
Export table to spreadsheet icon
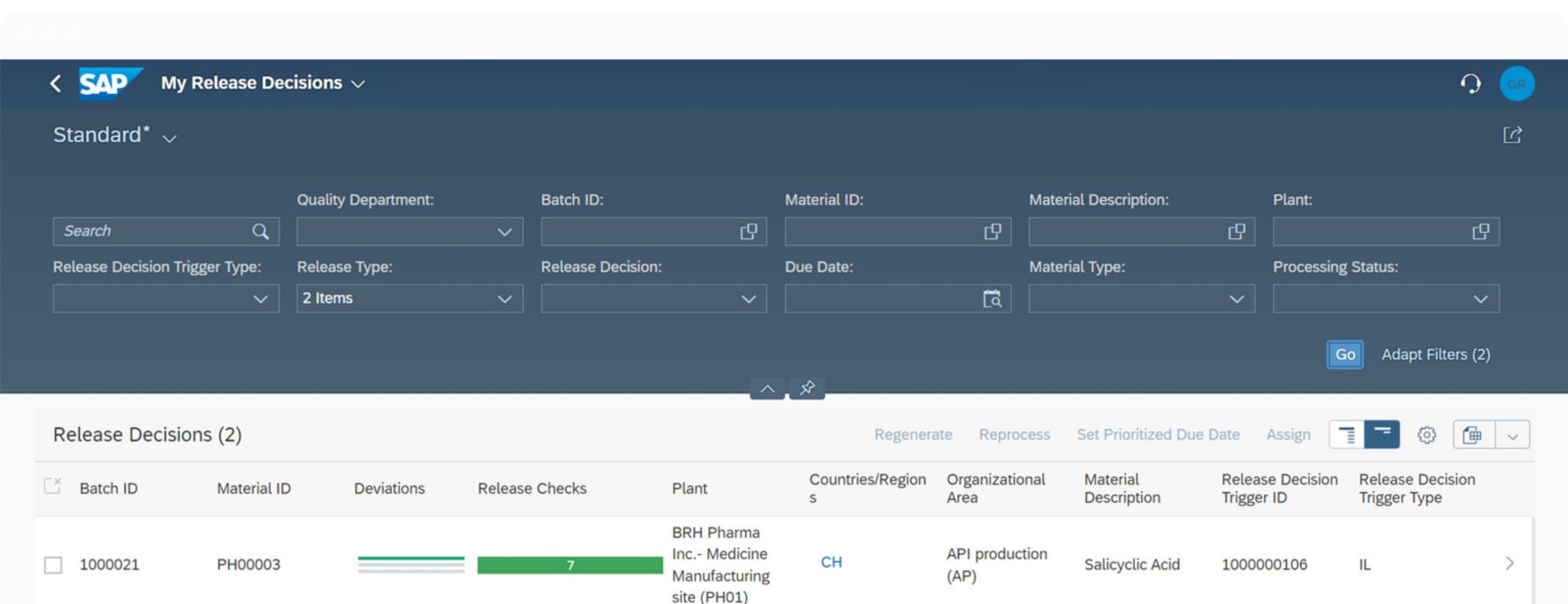1473,435
